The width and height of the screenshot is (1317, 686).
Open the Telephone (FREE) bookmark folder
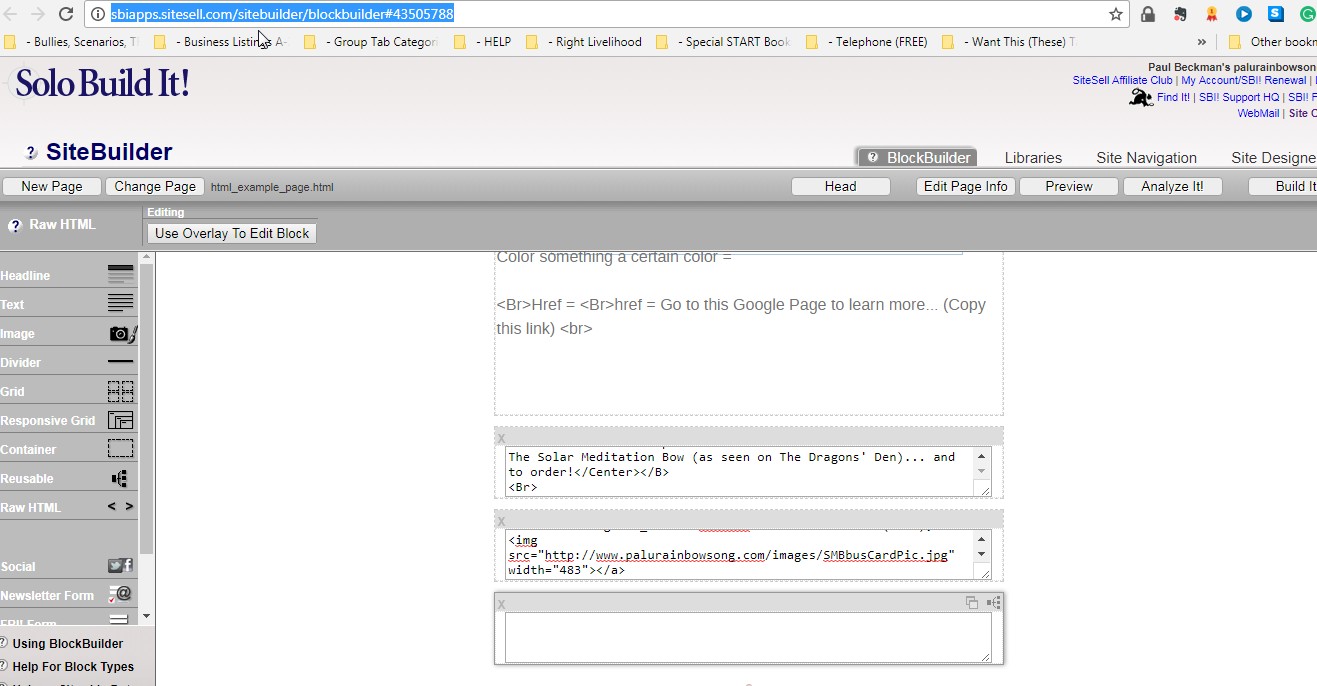(866, 42)
